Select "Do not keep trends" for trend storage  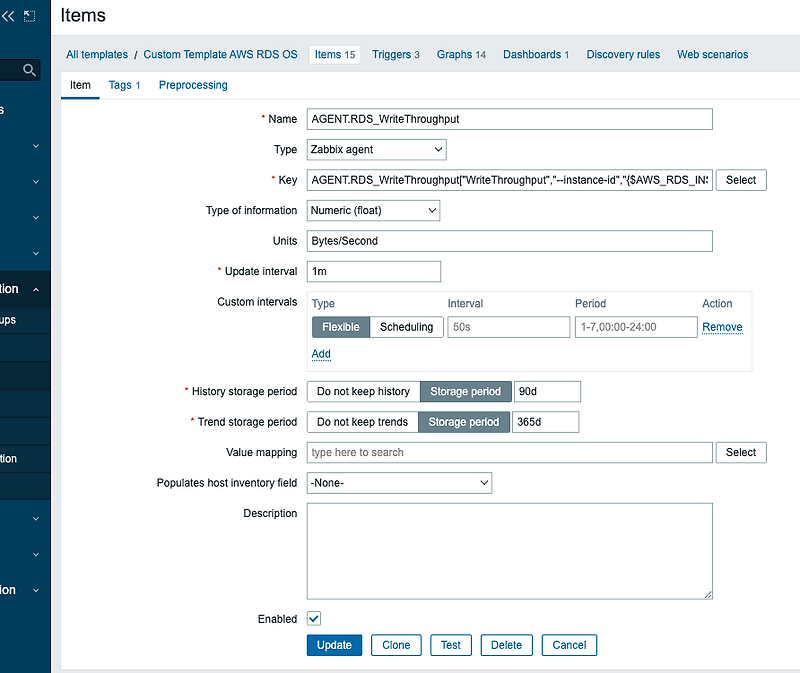362,422
